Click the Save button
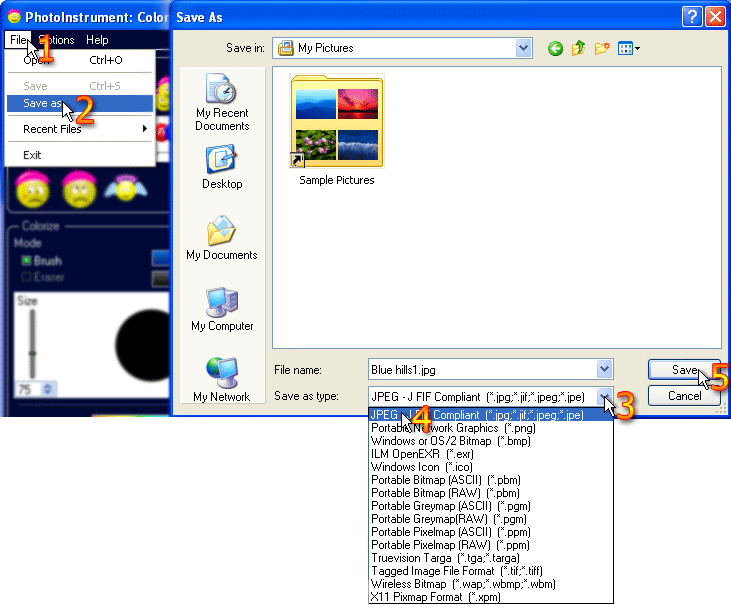Image resolution: width=731 pixels, height=605 pixels. coord(684,370)
